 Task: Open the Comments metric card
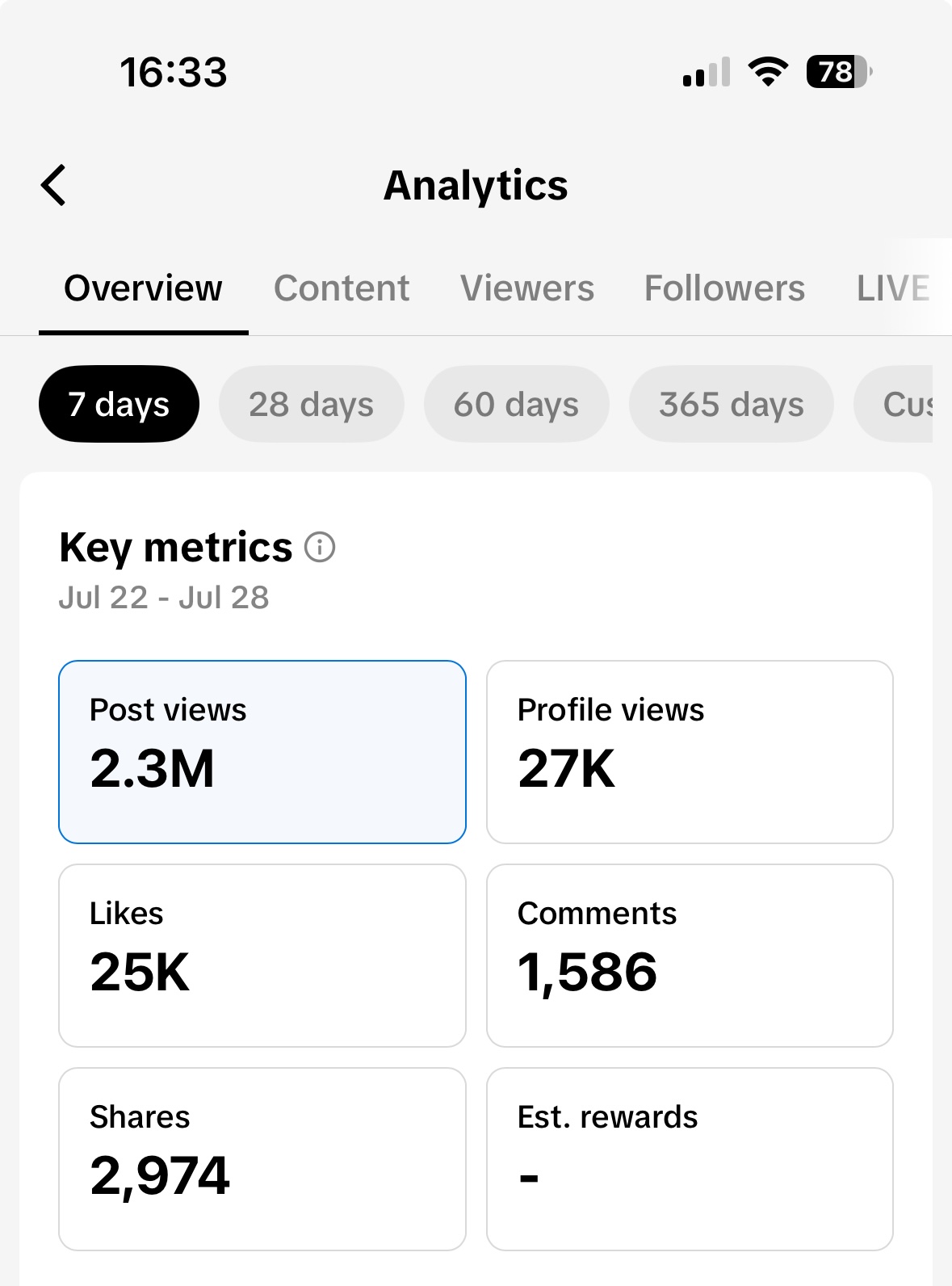(x=690, y=956)
